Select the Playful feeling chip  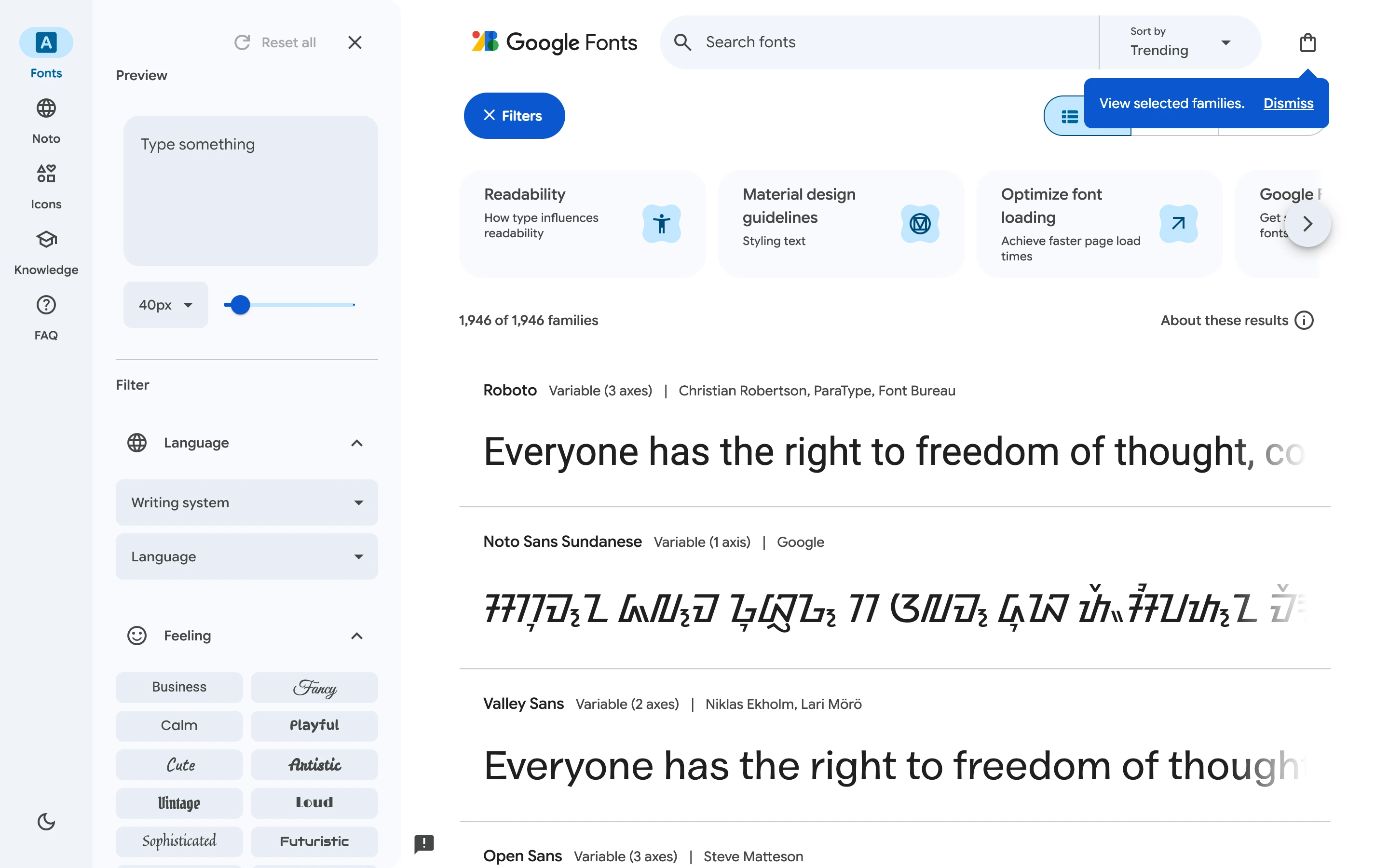[314, 726]
